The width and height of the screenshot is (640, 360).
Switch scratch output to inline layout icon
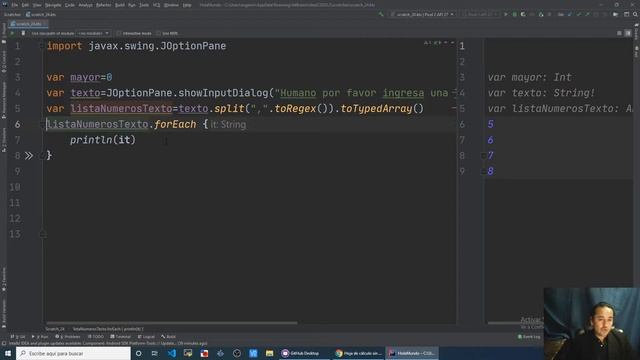click(x=619, y=33)
